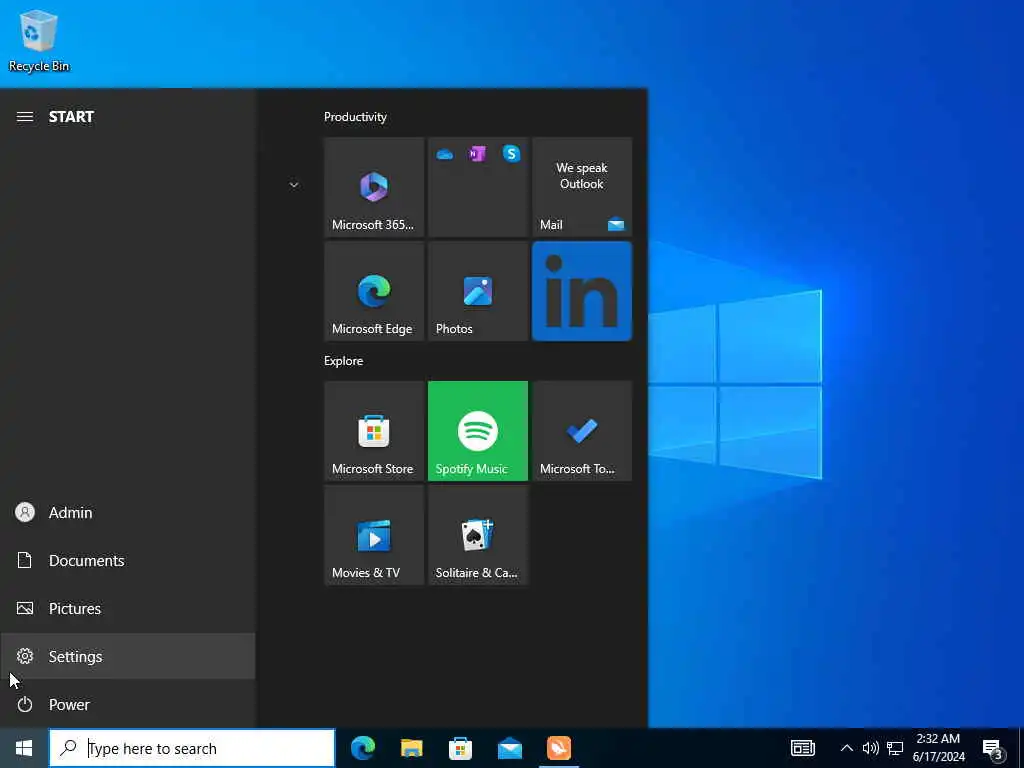
Task: Launch the Spotify Music tile
Action: click(478, 431)
